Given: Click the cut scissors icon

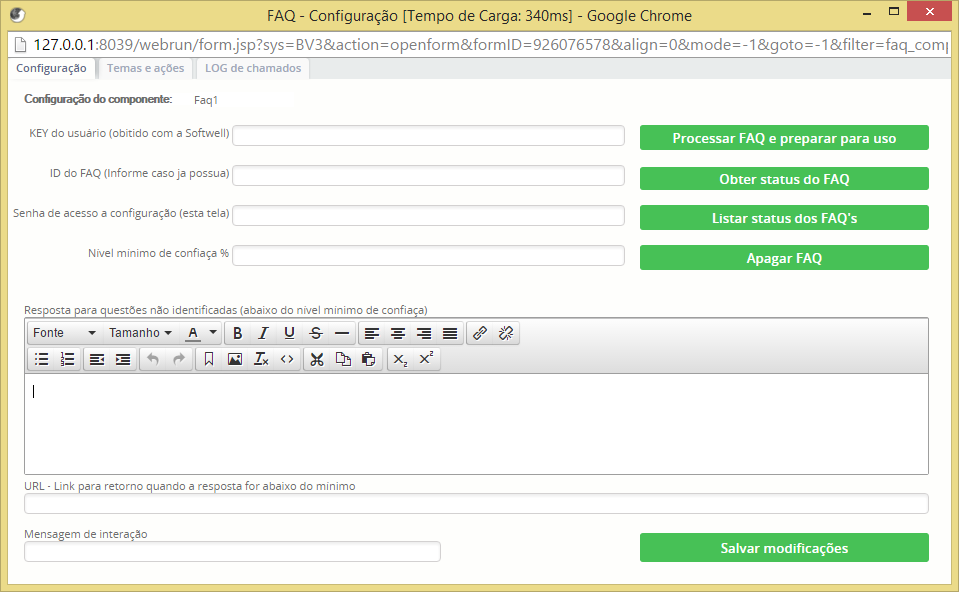Looking at the screenshot, I should coord(316,360).
